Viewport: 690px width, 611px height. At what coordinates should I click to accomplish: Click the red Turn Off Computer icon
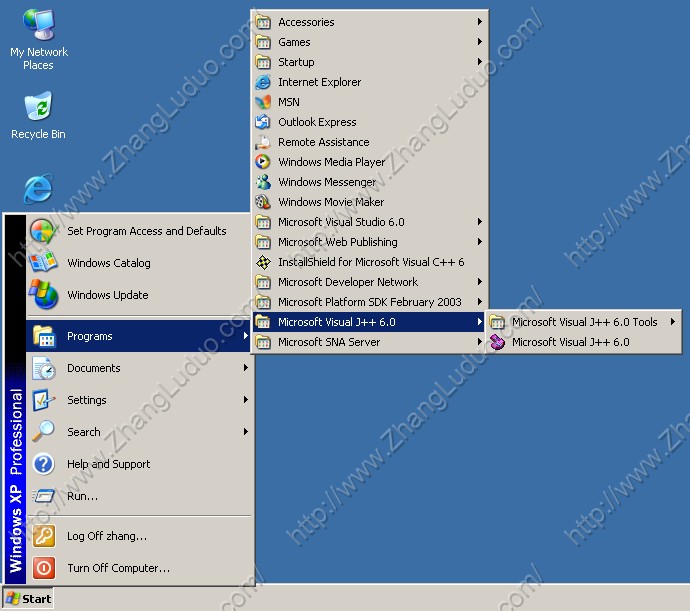44,568
